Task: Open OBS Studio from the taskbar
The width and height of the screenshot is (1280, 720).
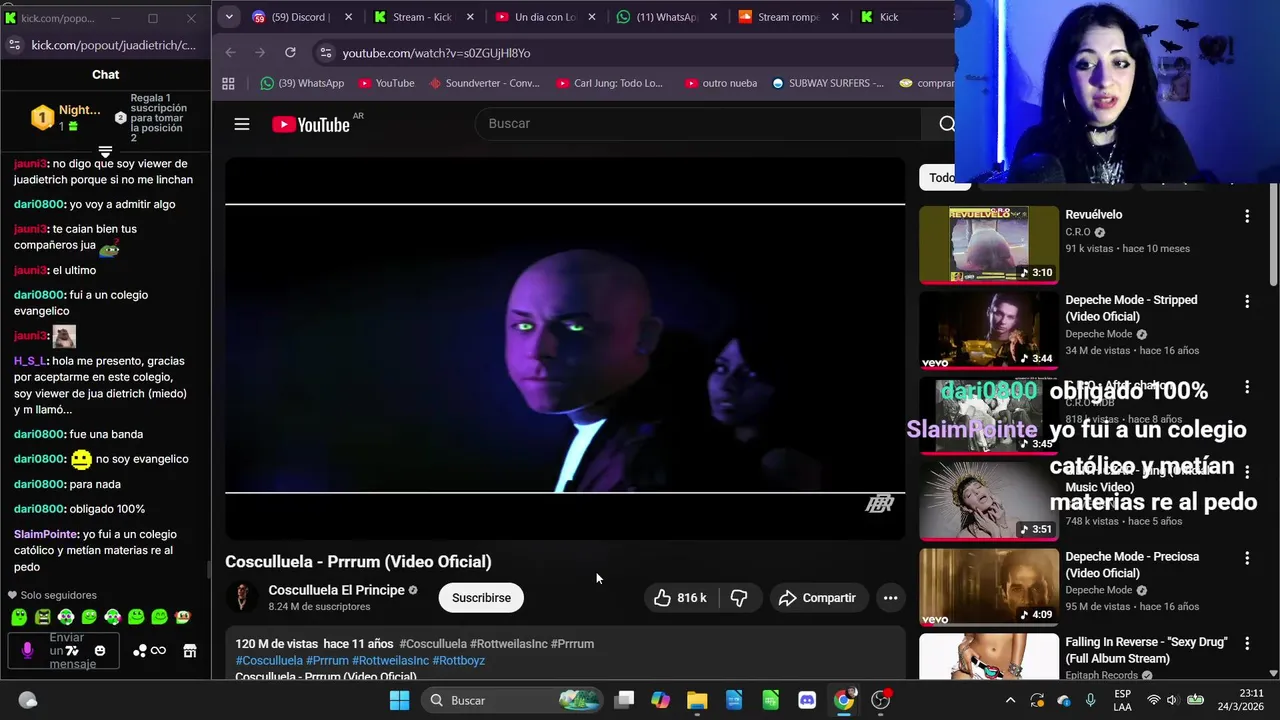Action: click(x=880, y=700)
